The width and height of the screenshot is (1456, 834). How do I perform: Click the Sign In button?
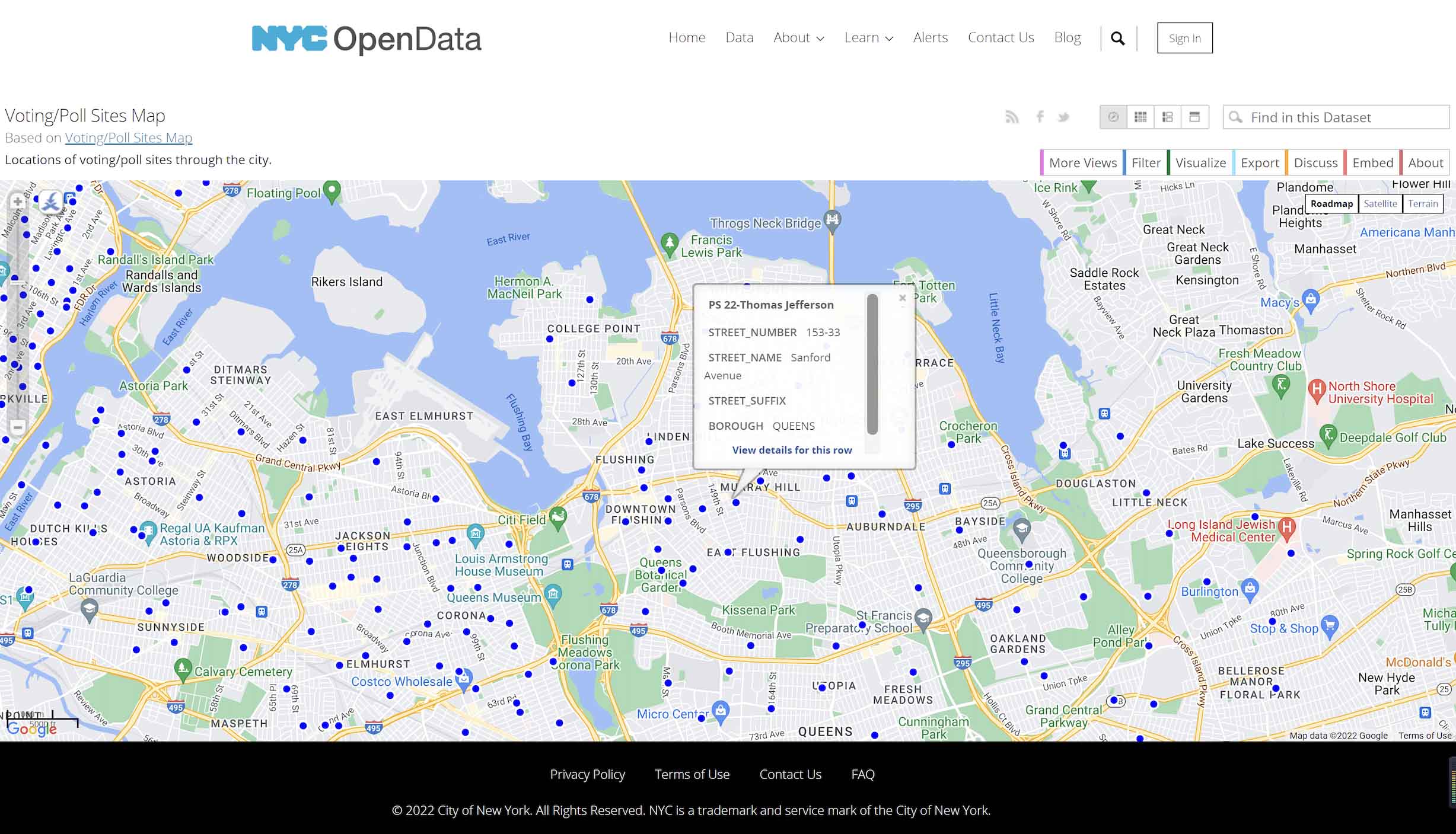click(1184, 38)
